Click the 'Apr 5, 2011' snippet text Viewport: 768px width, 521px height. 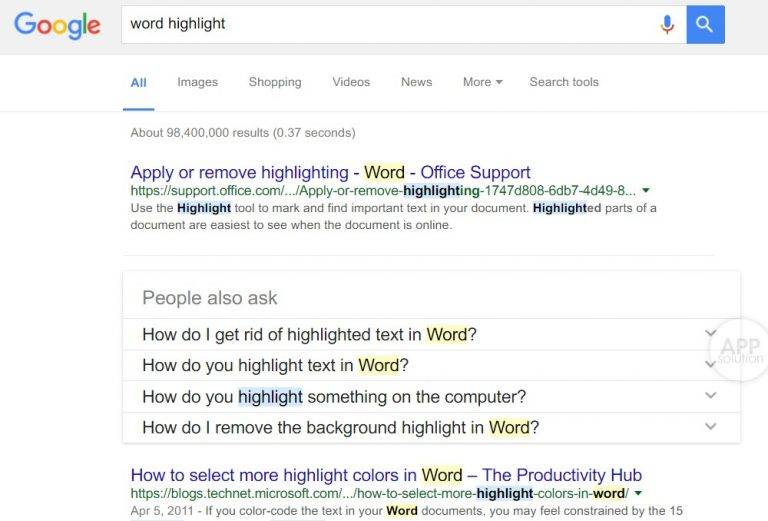point(407,511)
